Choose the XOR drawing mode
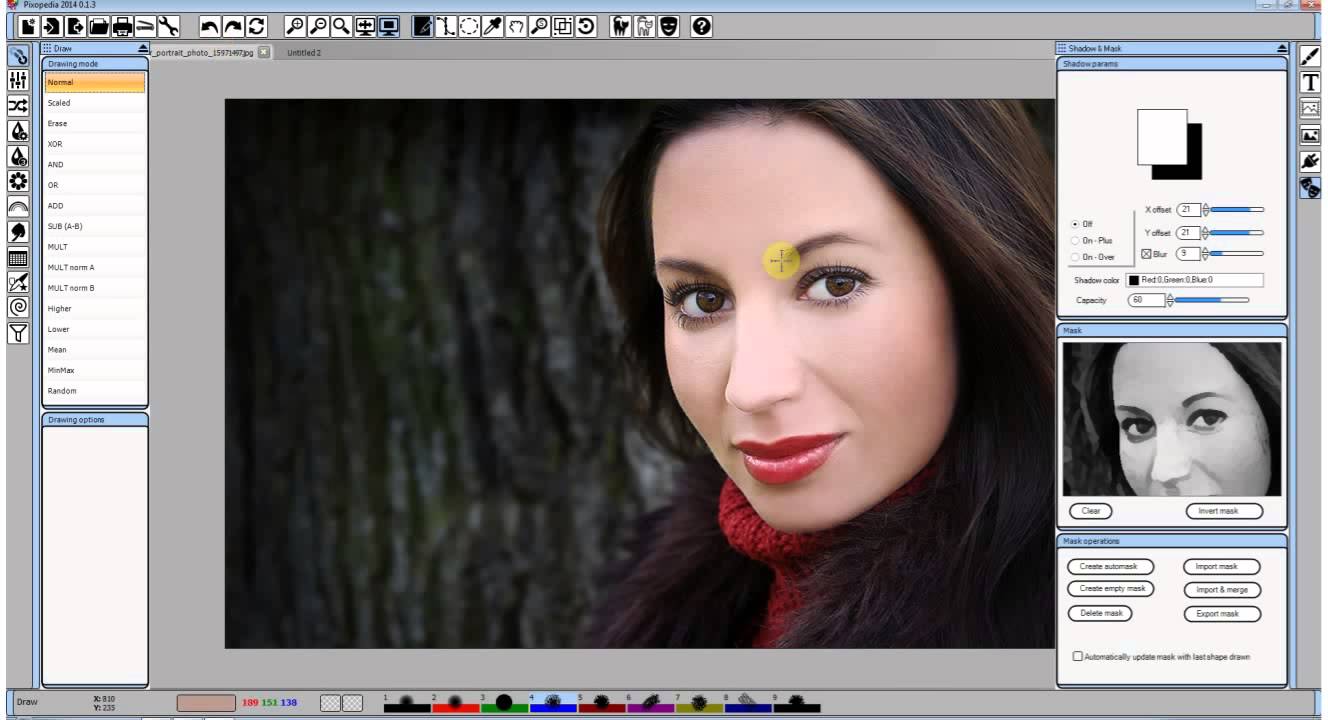 click(95, 144)
